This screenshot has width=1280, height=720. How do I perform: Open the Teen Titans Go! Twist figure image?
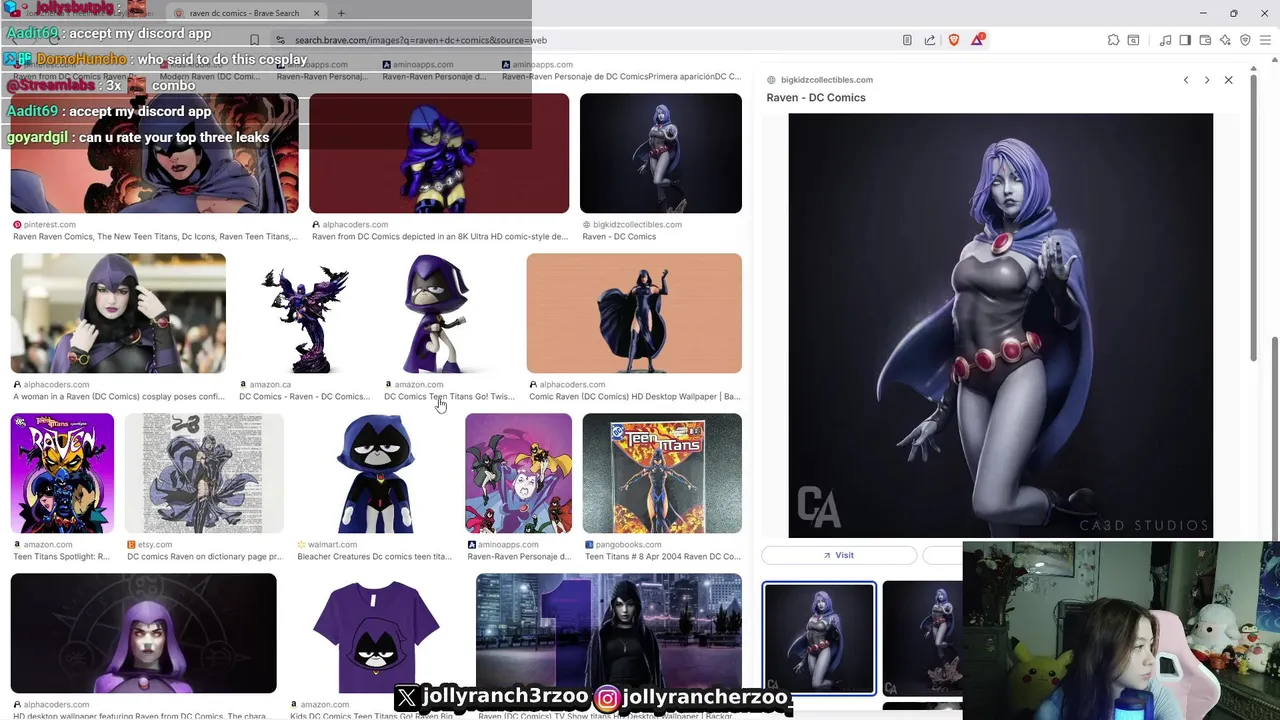pos(449,313)
